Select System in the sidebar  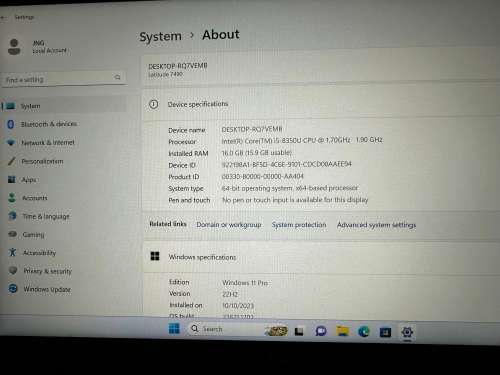tap(64, 106)
